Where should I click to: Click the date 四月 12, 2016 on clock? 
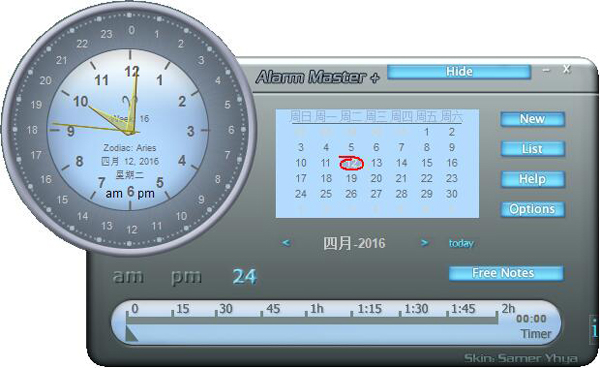pos(130,161)
